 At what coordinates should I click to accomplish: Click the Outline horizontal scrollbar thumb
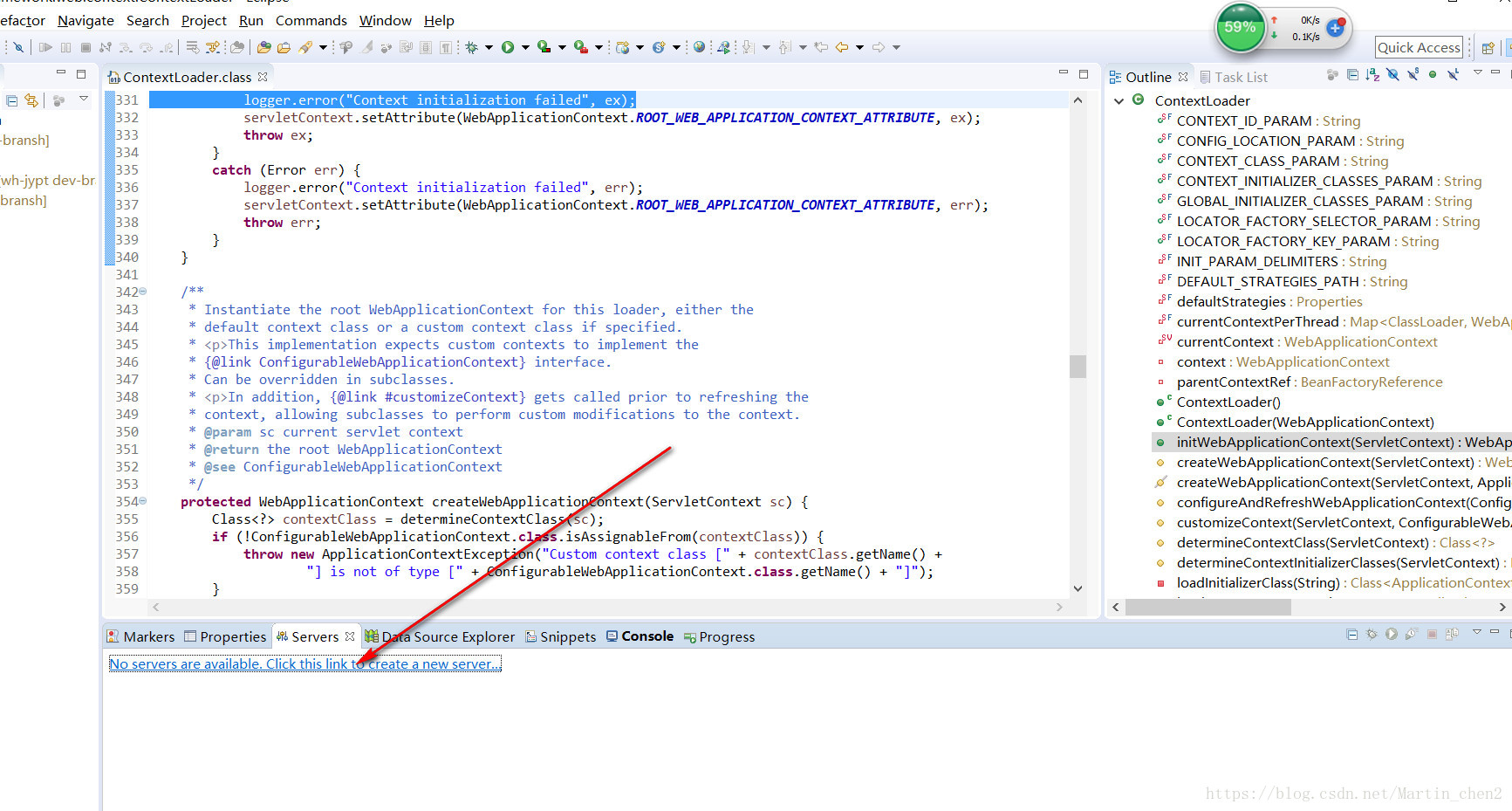point(1208,607)
